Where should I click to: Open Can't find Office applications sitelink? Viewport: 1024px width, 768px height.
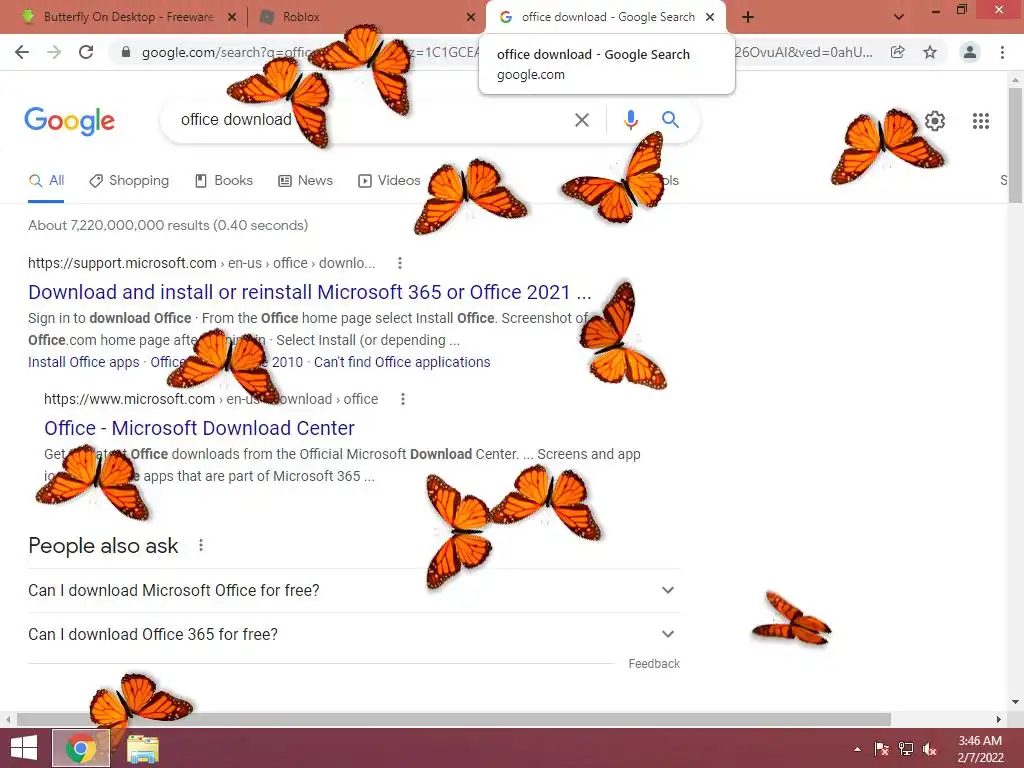click(x=402, y=362)
